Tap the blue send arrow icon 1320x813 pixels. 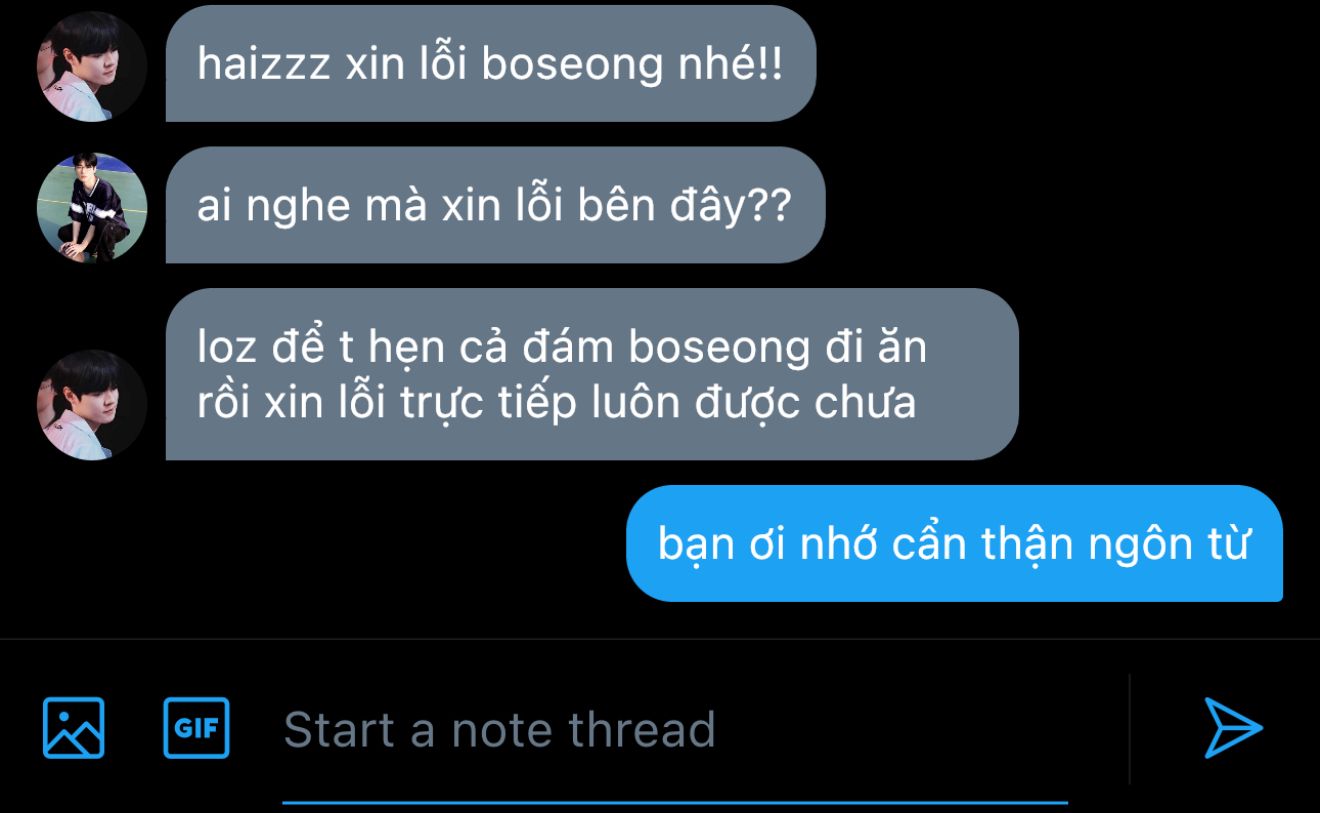pyautogui.click(x=1233, y=727)
